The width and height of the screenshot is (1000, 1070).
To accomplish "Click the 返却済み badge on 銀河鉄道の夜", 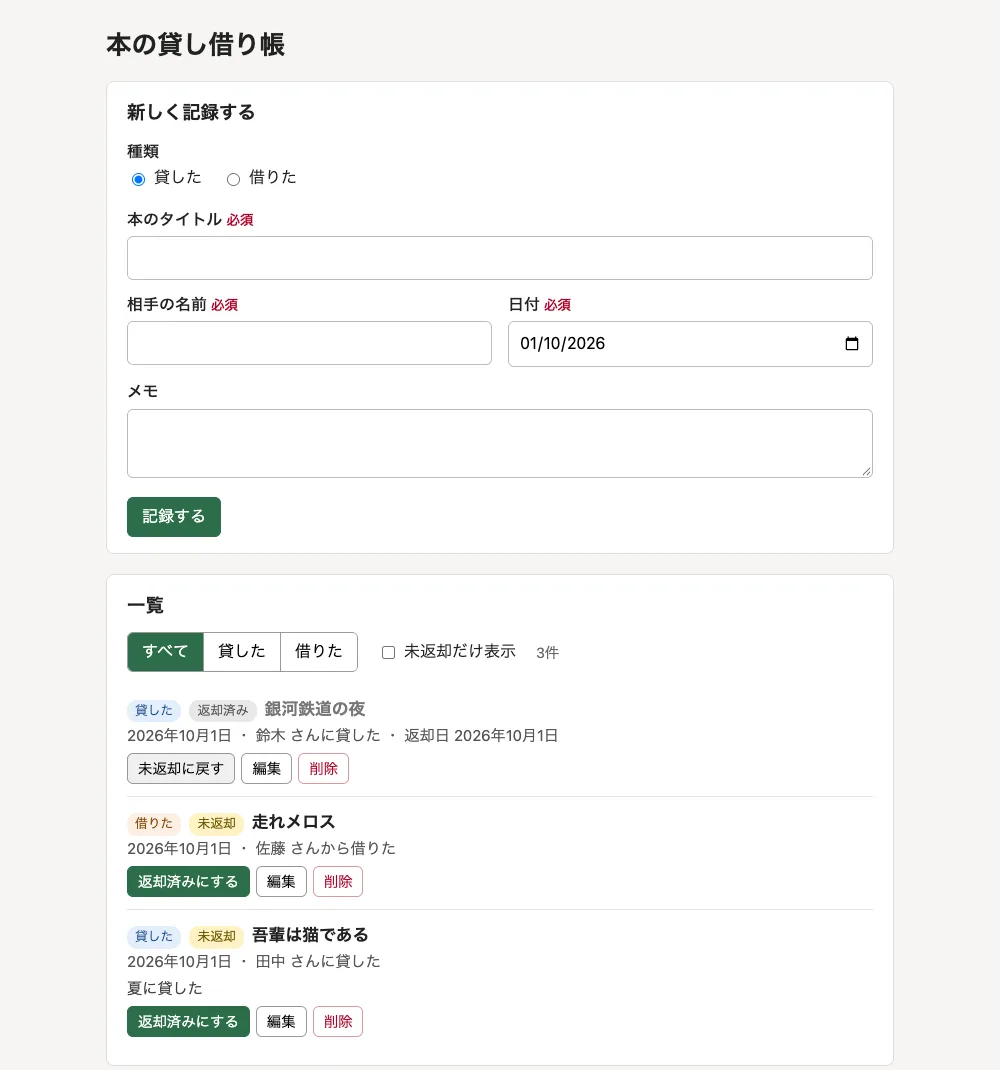I will coord(223,710).
